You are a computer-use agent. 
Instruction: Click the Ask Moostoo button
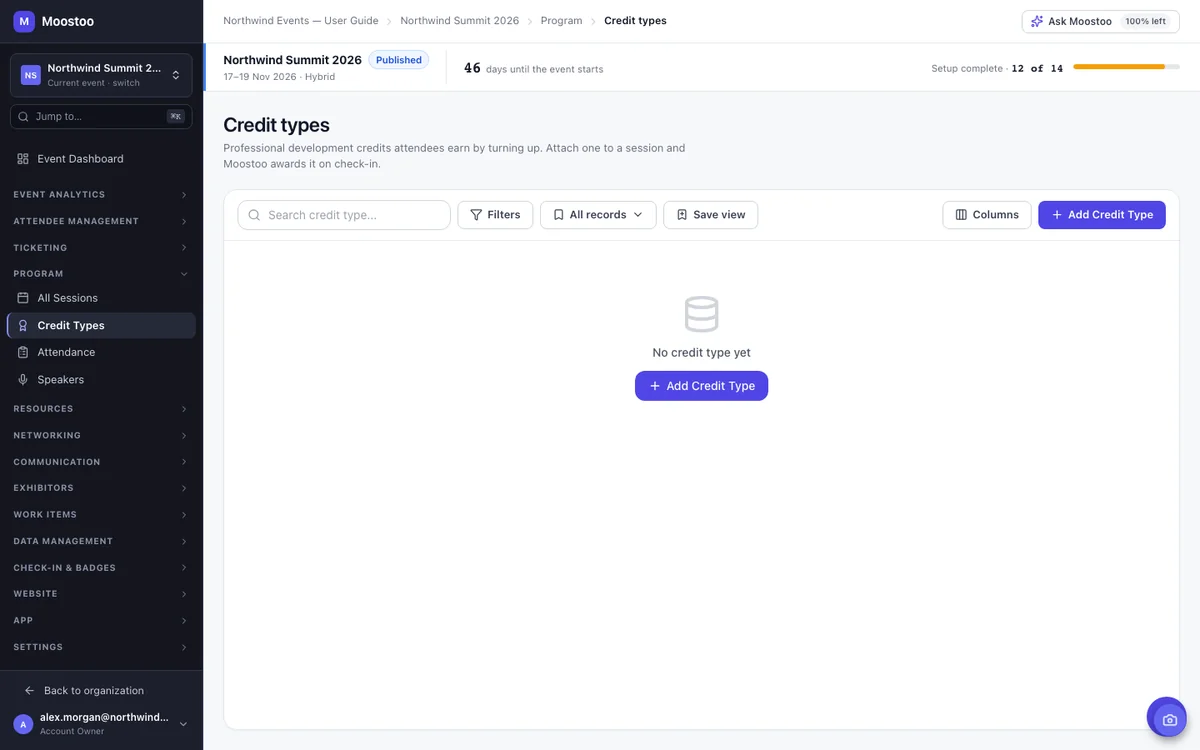[1100, 21]
